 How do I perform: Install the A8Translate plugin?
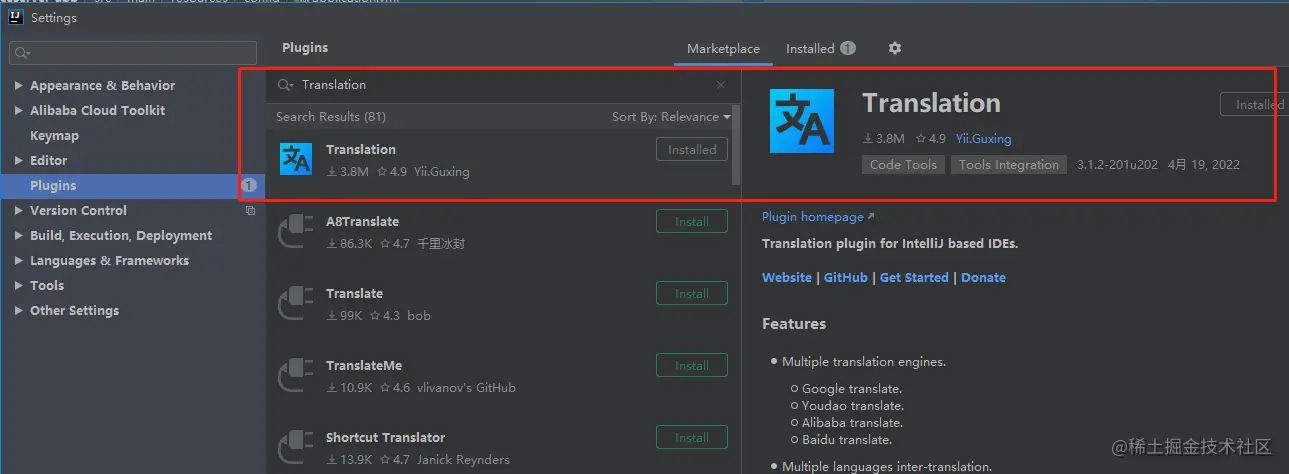tap(692, 222)
